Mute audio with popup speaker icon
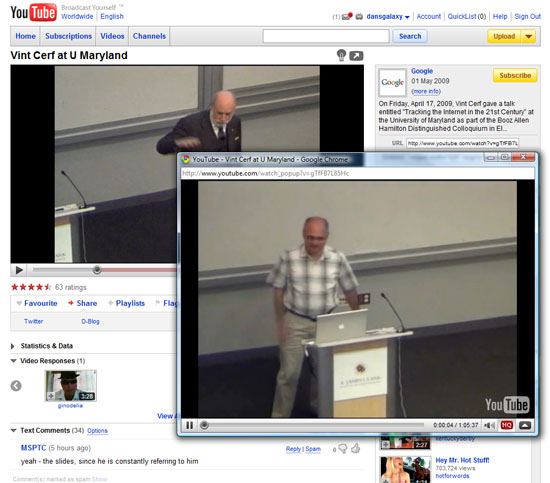Image resolution: width=550 pixels, height=483 pixels. (489, 425)
